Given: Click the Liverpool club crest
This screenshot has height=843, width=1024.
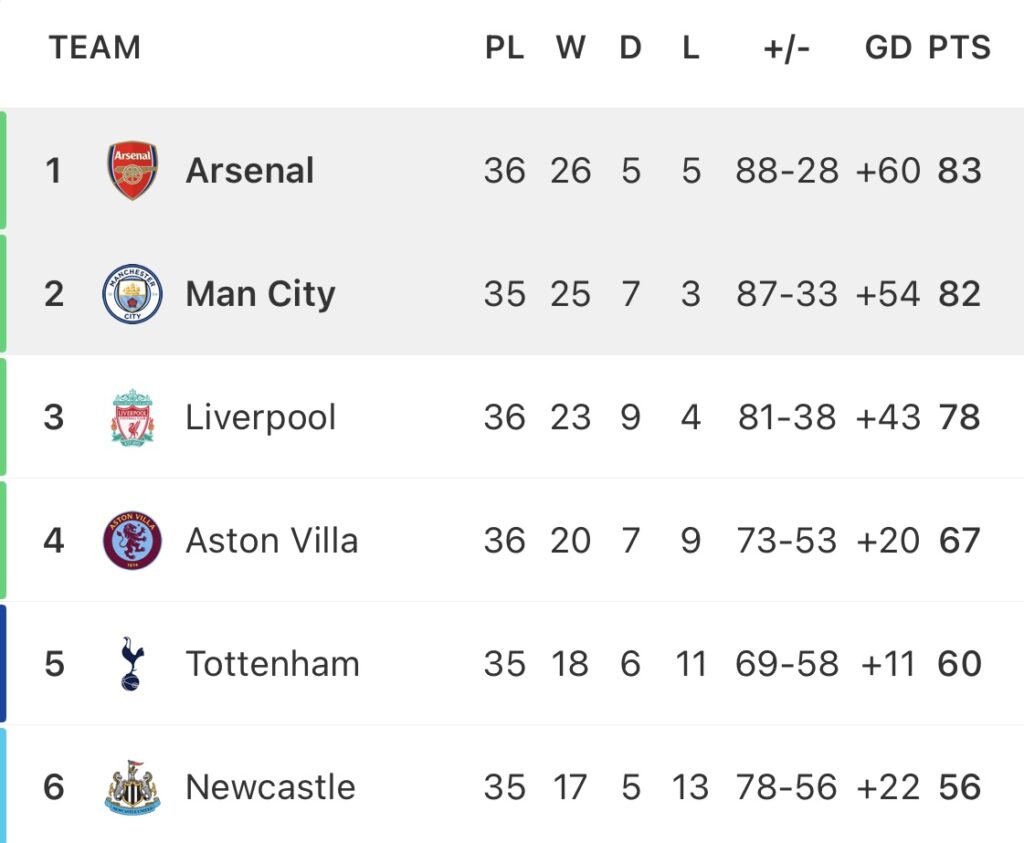Looking at the screenshot, I should [133, 417].
